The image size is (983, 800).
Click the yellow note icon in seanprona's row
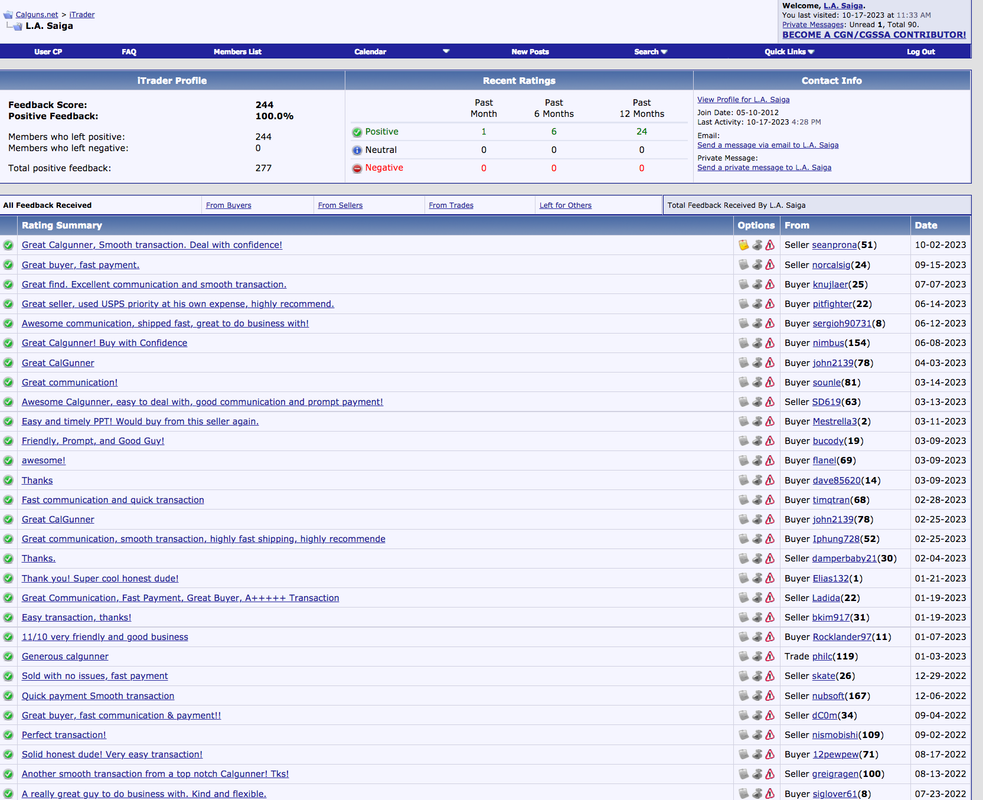pos(744,245)
